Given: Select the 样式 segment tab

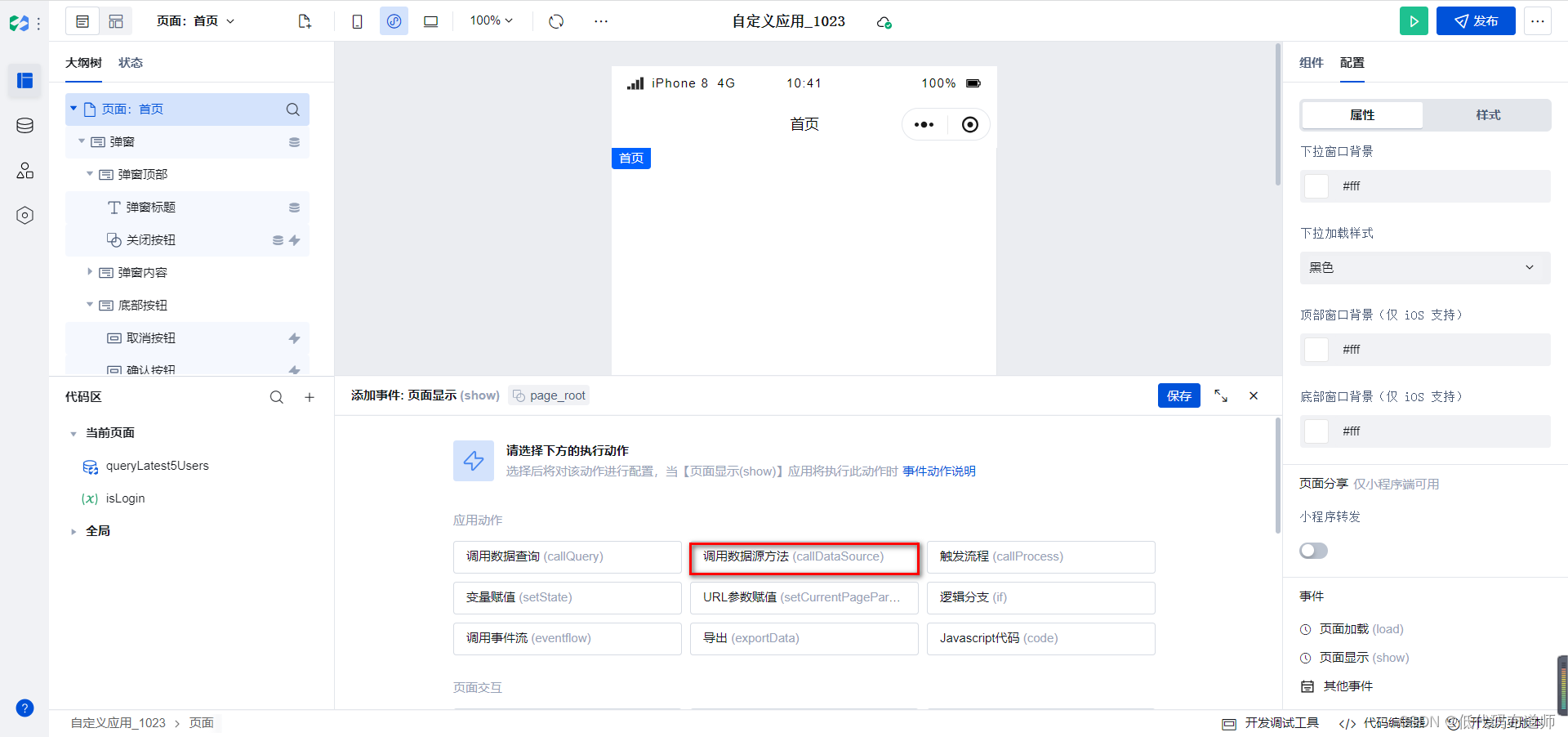Looking at the screenshot, I should click(1488, 115).
